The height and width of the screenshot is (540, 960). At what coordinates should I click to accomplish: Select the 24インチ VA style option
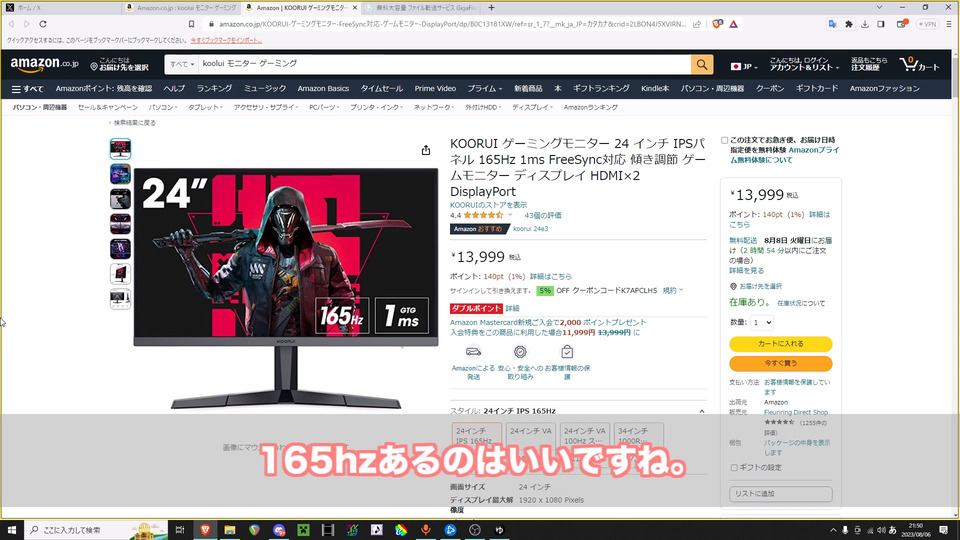pos(530,435)
